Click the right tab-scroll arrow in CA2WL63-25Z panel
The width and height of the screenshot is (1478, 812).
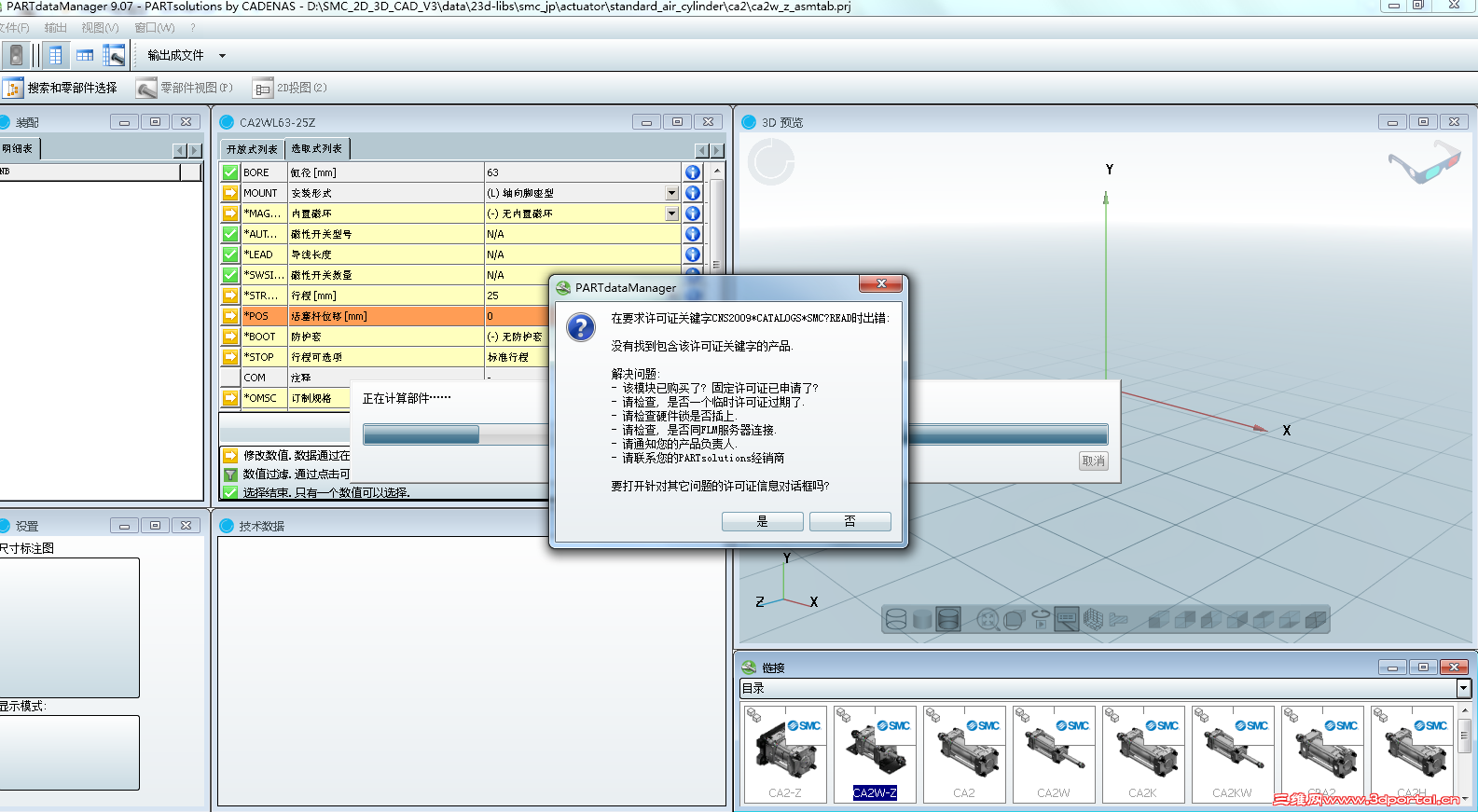point(716,151)
